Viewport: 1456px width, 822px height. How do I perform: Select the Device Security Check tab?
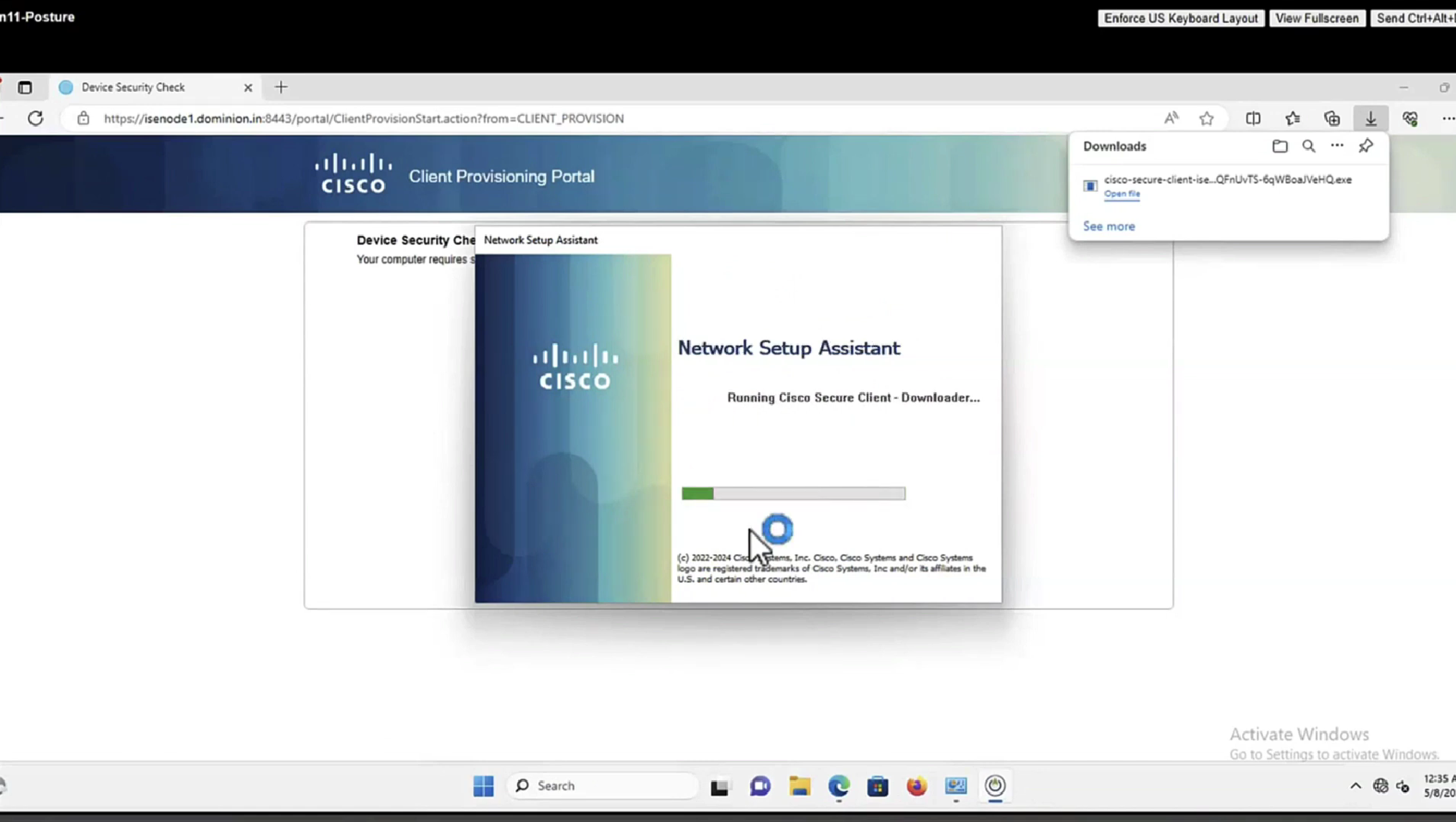144,87
